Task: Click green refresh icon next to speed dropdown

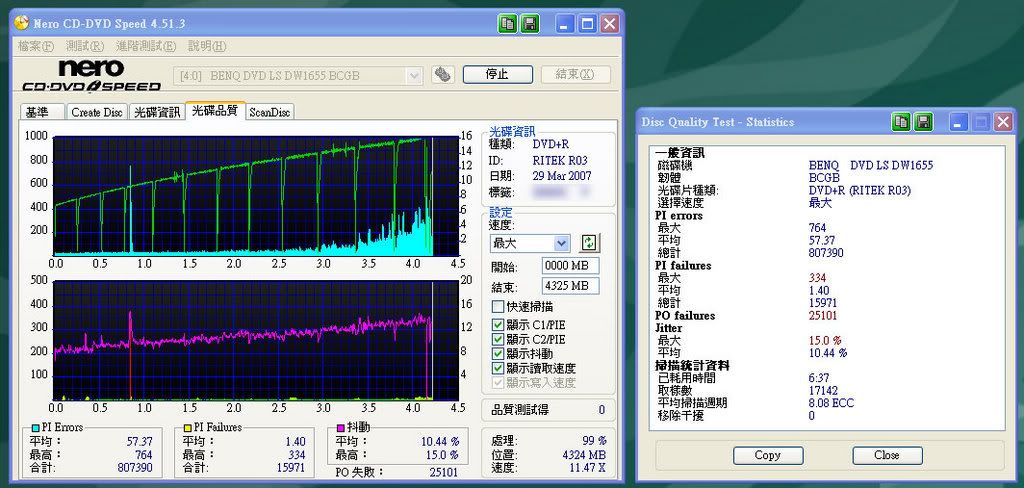Action: [589, 243]
